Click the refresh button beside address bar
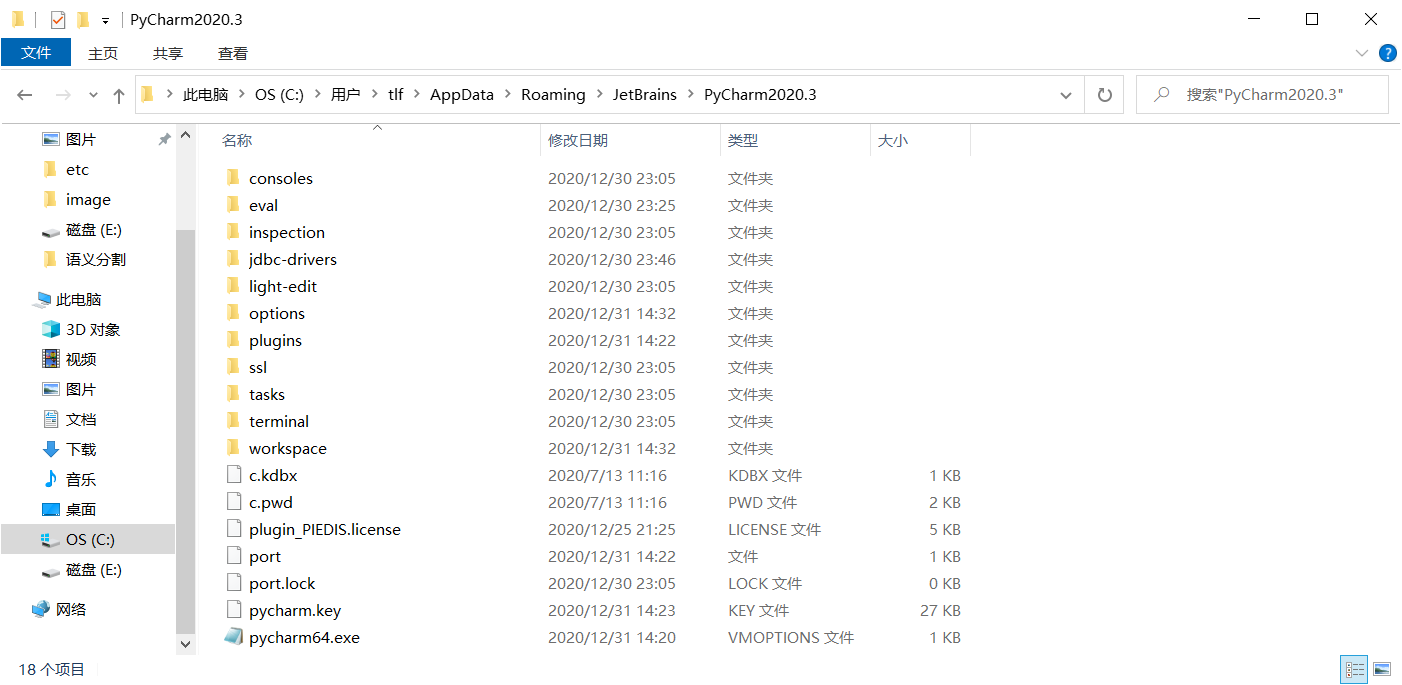 [x=1105, y=95]
